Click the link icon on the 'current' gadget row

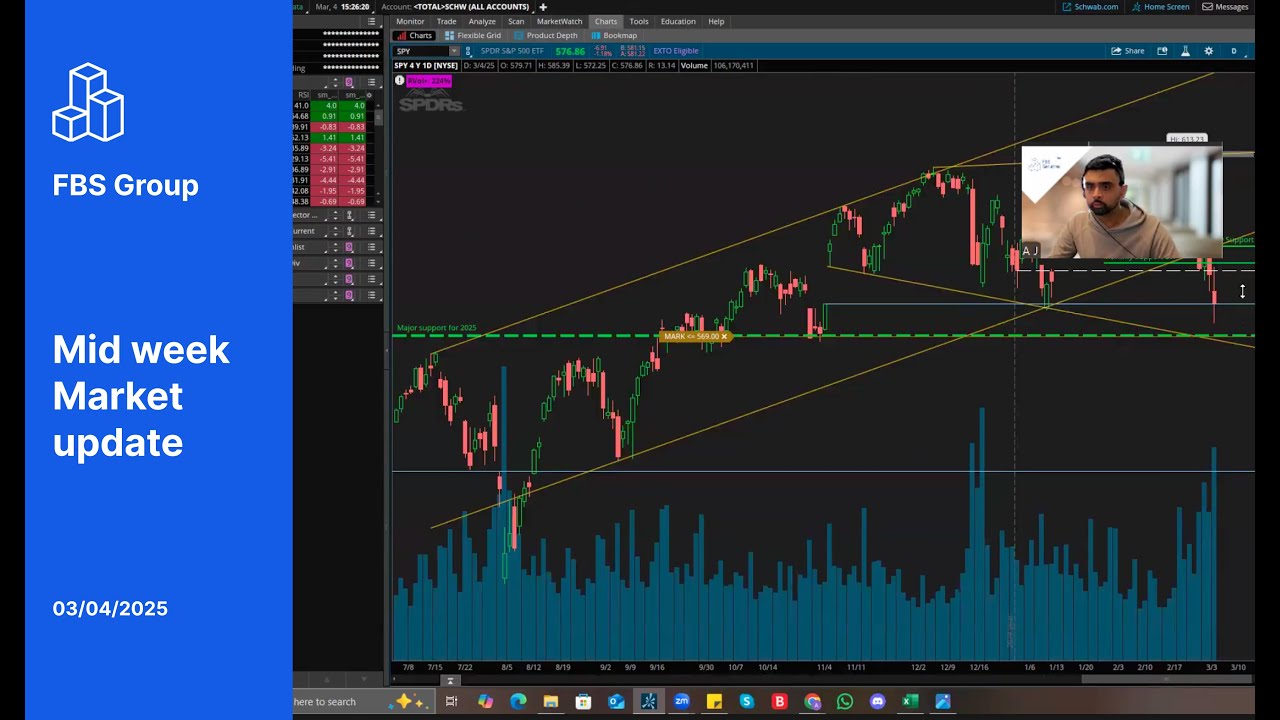click(x=349, y=231)
